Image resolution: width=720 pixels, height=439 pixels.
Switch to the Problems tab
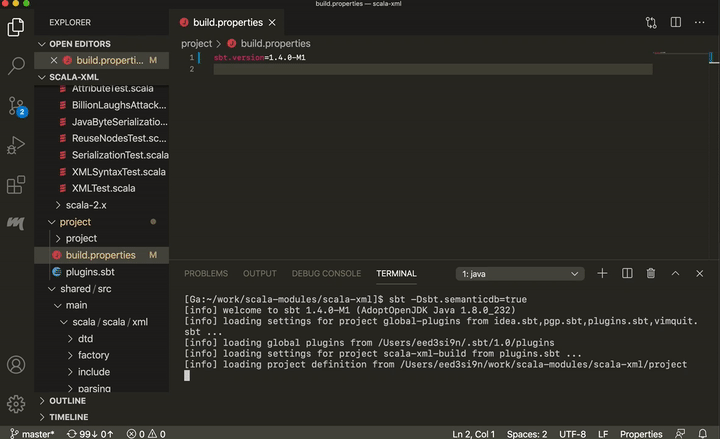click(206, 274)
